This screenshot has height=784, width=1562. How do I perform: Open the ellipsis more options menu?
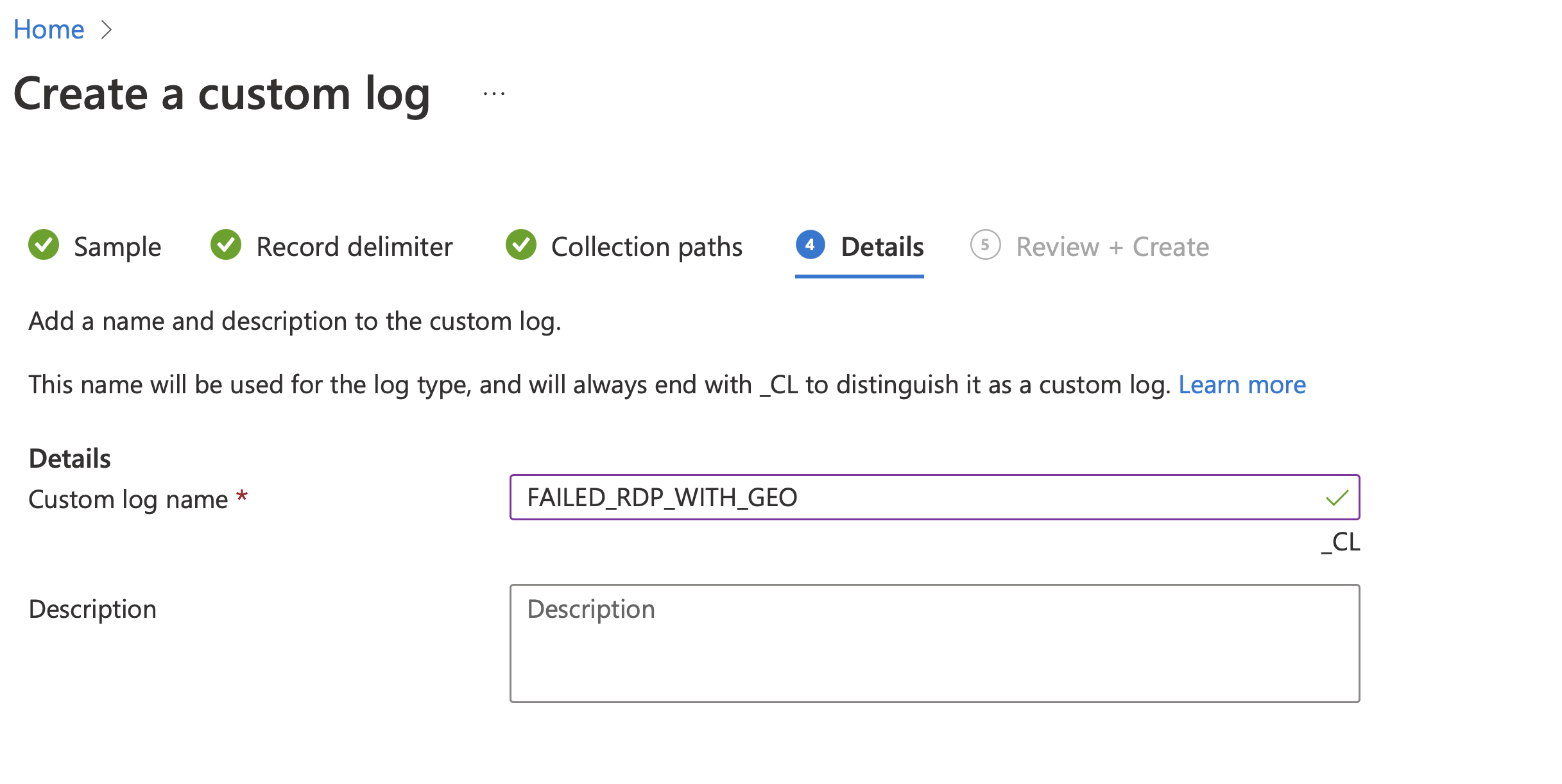pos(493,94)
